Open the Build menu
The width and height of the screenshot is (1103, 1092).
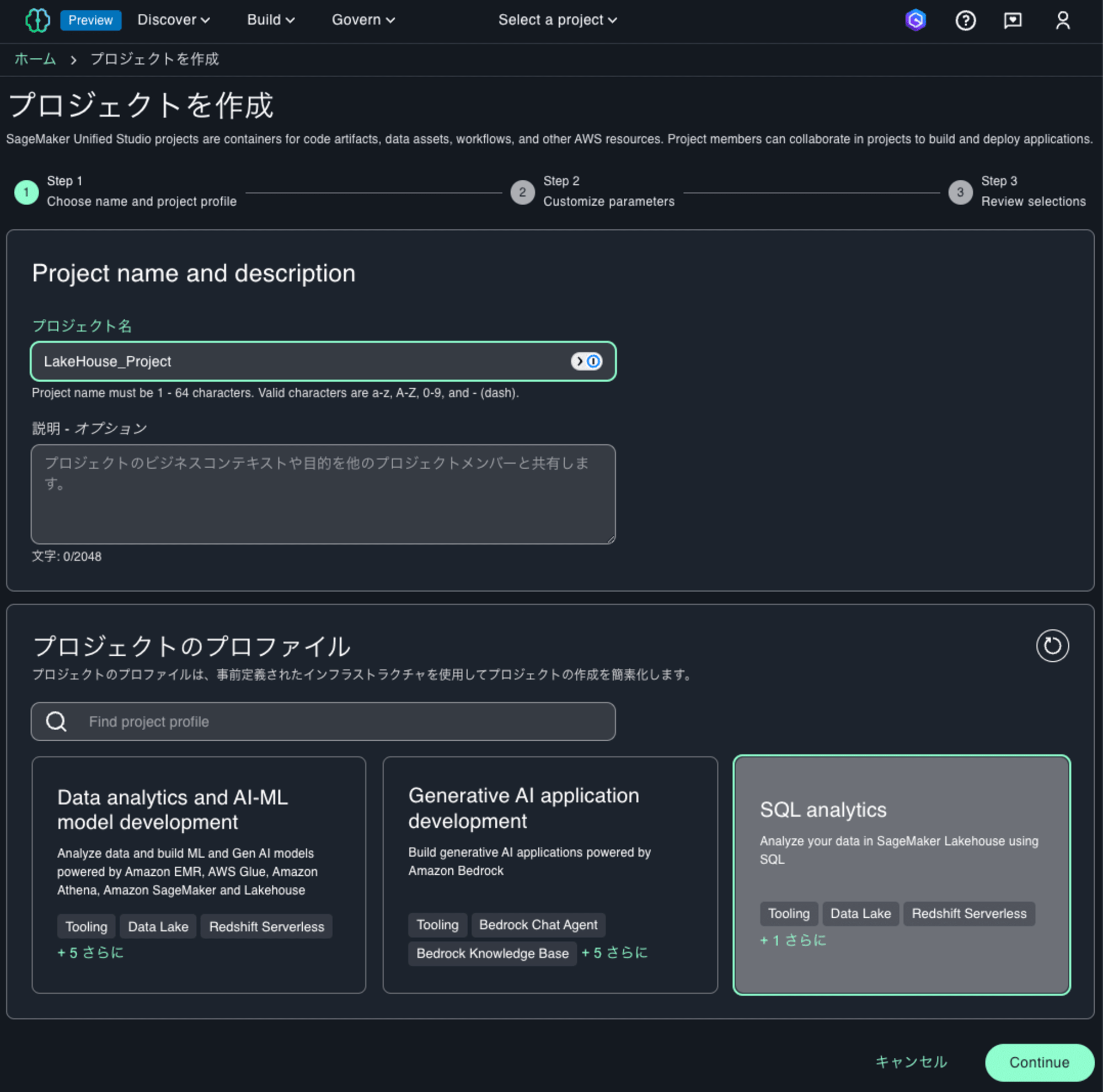point(271,20)
